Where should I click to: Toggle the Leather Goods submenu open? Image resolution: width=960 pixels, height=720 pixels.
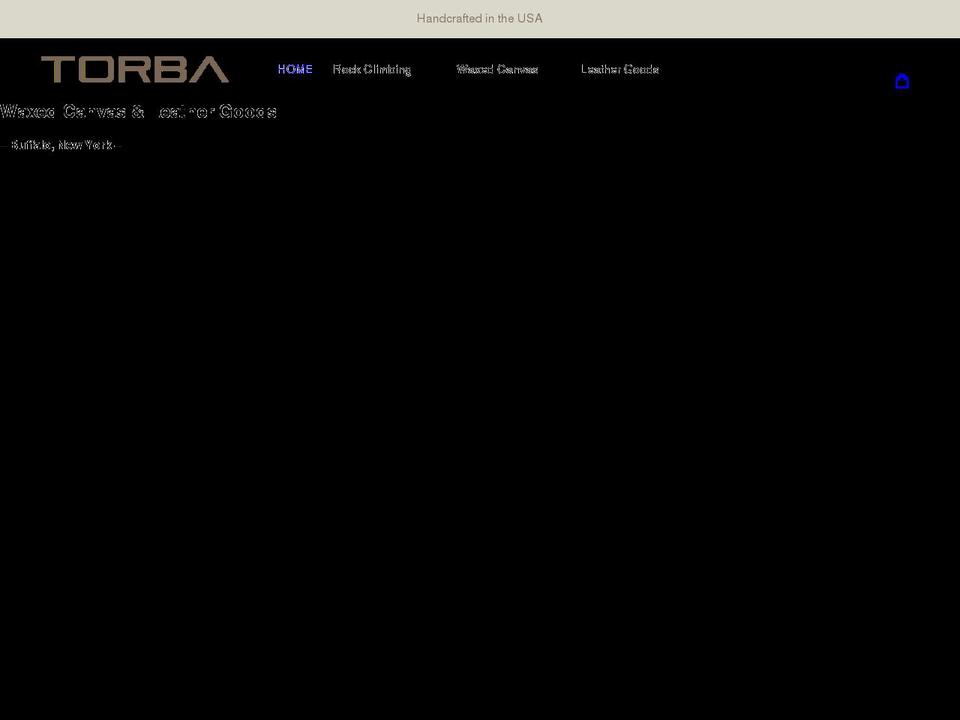click(620, 69)
